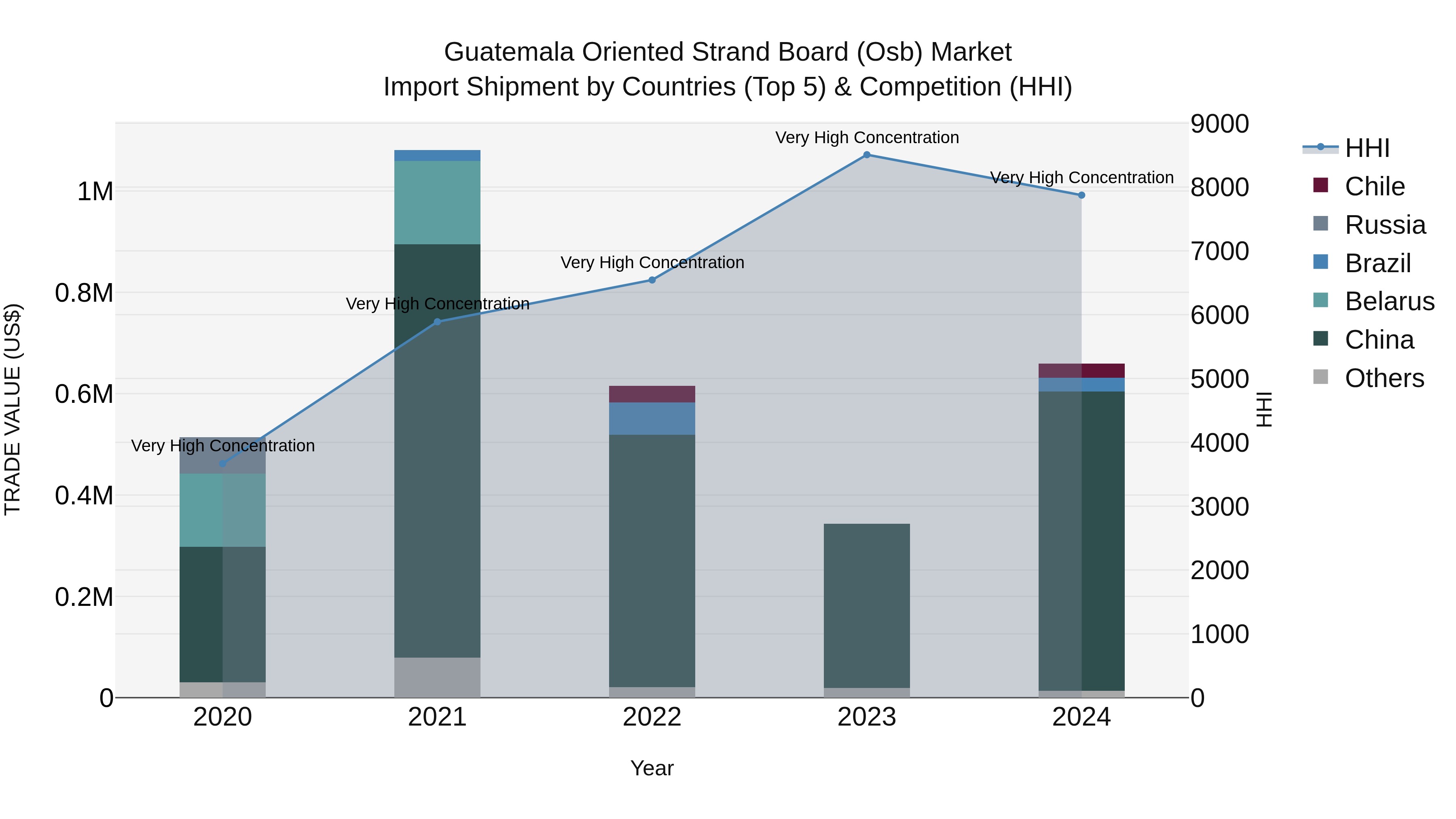
Task: Select the 2023 HHI data point
Action: (867, 154)
